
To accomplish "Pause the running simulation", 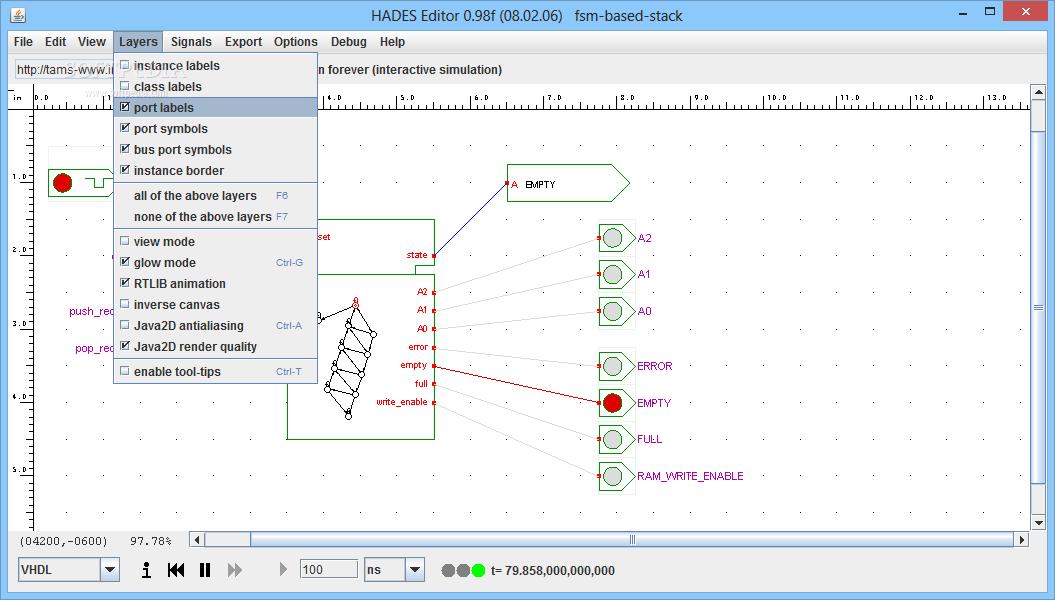I will click(205, 570).
